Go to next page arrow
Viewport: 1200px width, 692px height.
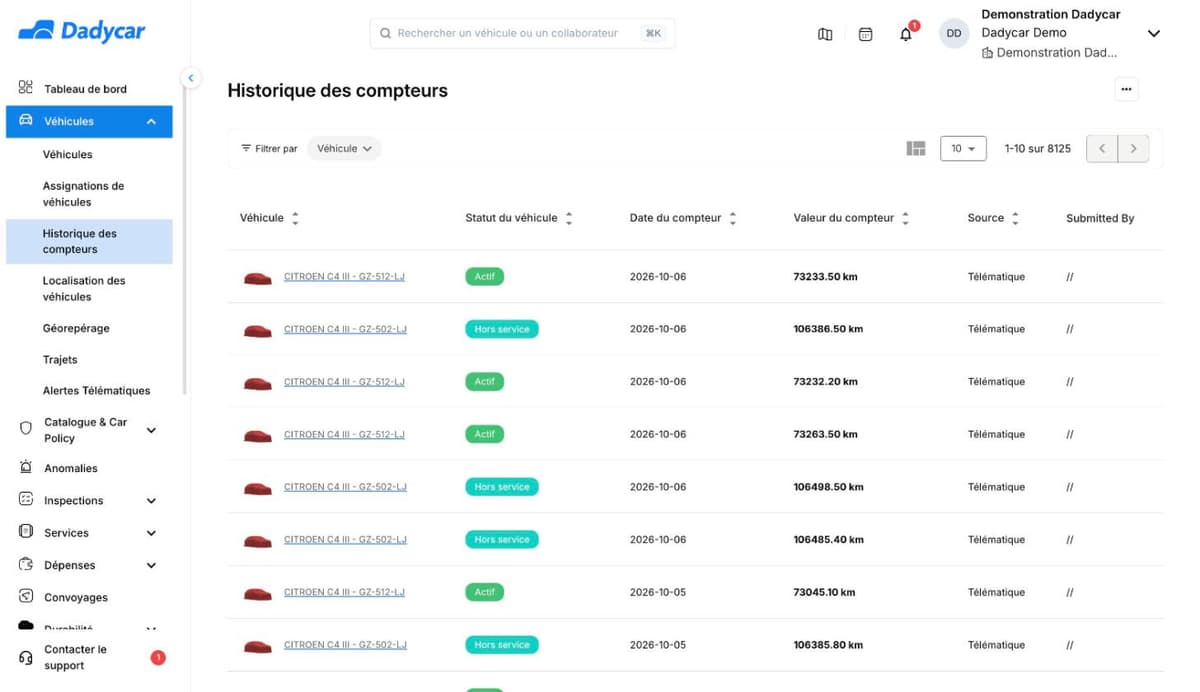pyautogui.click(x=1133, y=148)
